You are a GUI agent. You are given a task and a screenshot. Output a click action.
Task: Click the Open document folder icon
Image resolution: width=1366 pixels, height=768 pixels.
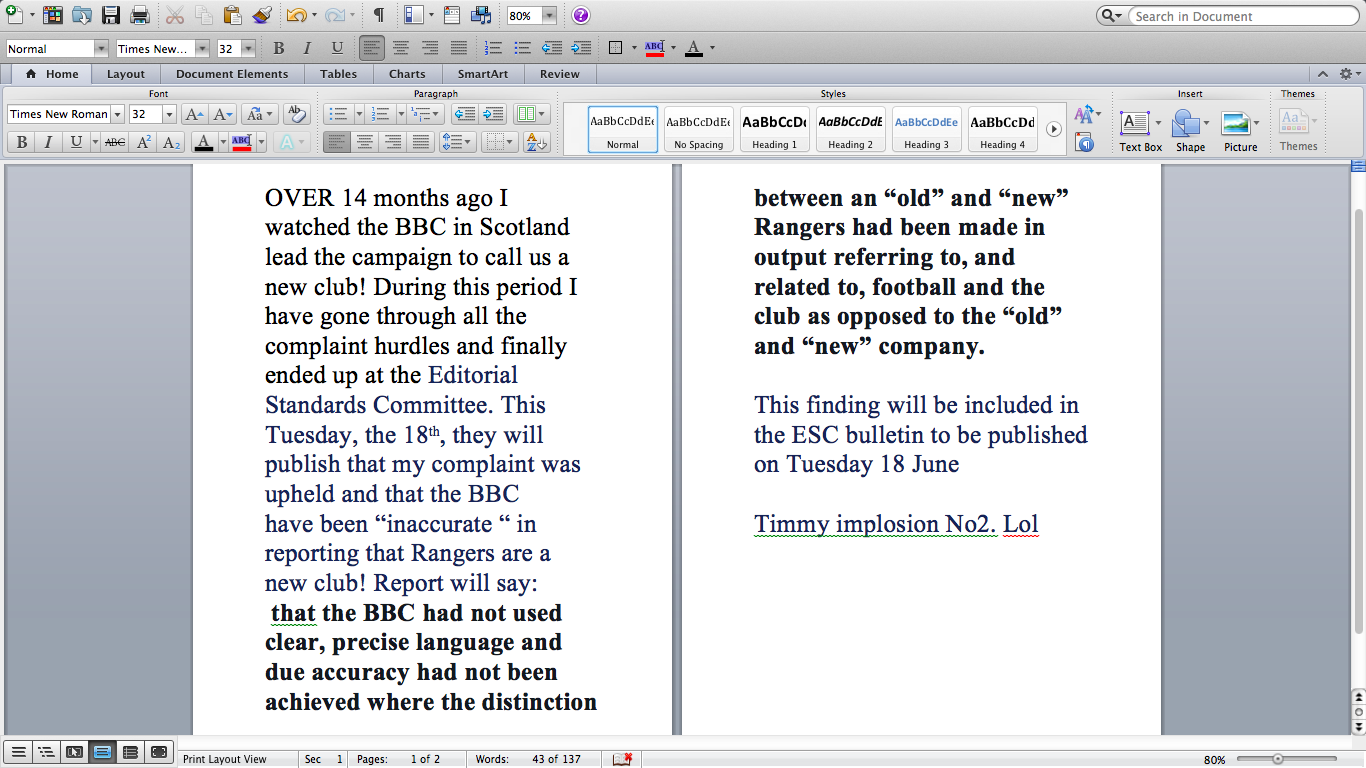[81, 15]
